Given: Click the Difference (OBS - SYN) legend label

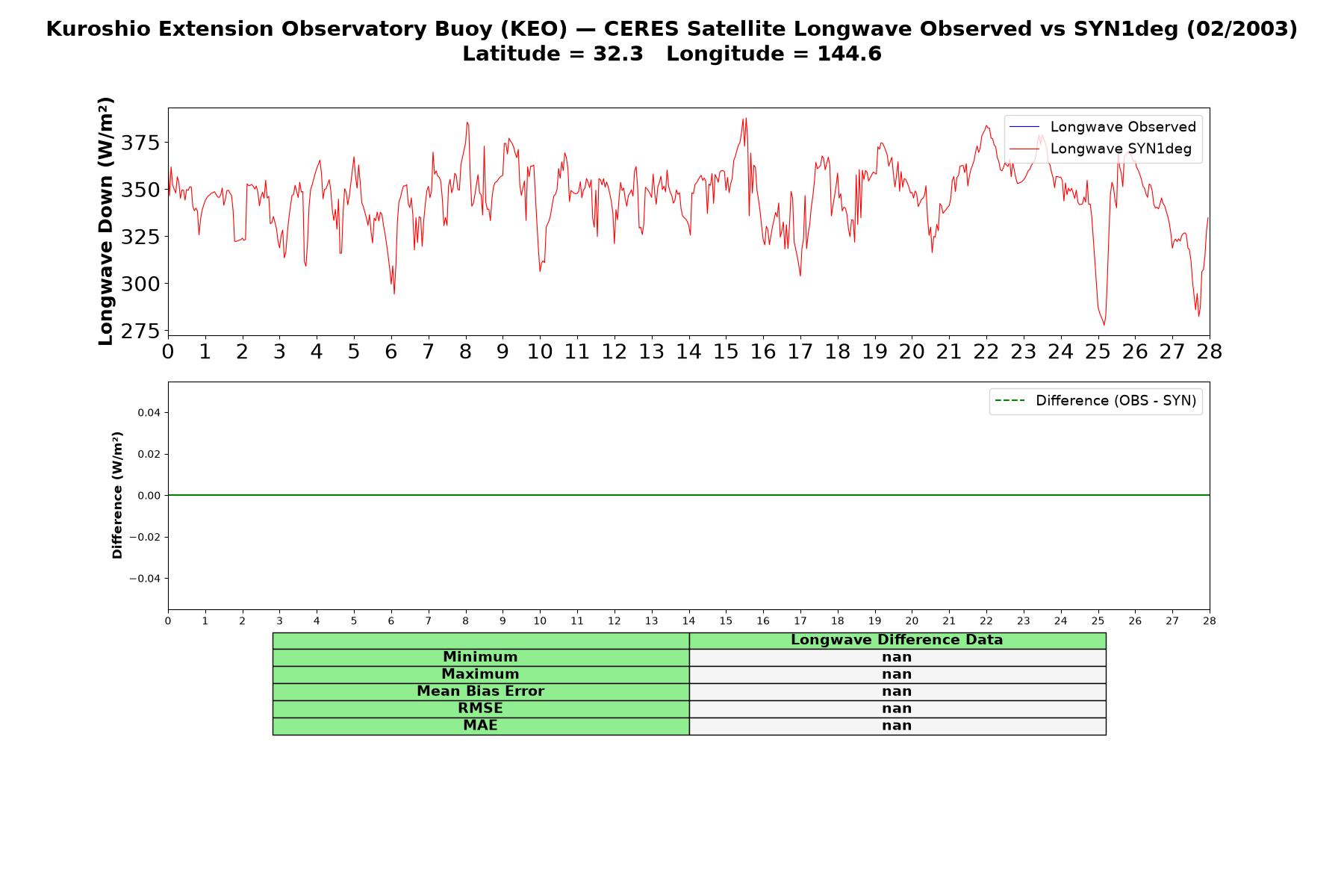Looking at the screenshot, I should (x=1116, y=401).
